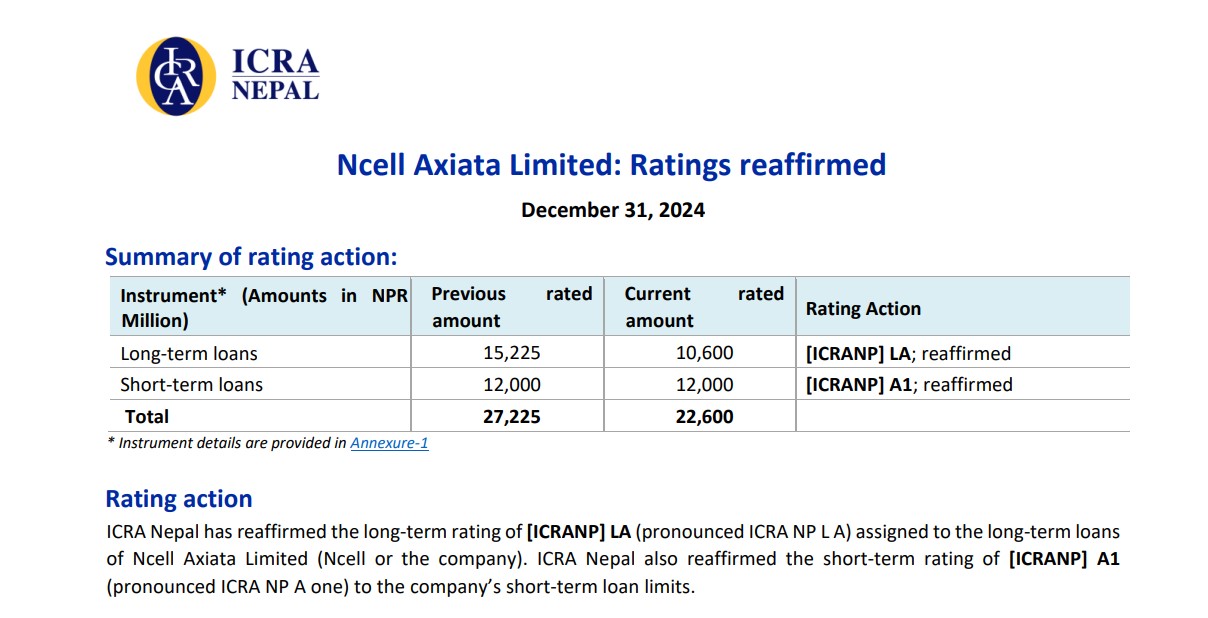Viewport: 1208px width, 618px height.
Task: Select the Previous rated amount header
Action: [x=510, y=307]
